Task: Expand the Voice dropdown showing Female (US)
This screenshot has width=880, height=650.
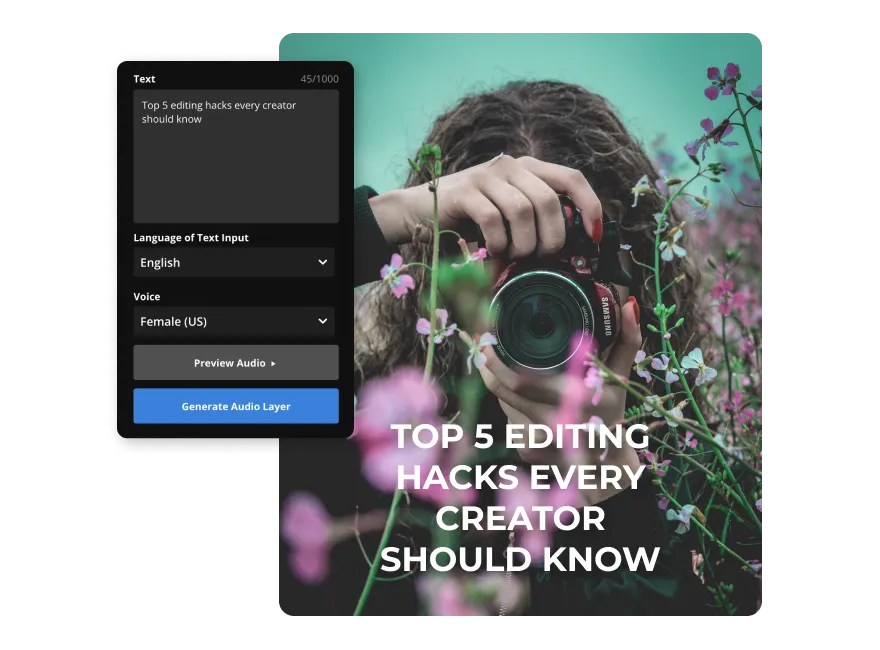Action: point(234,322)
